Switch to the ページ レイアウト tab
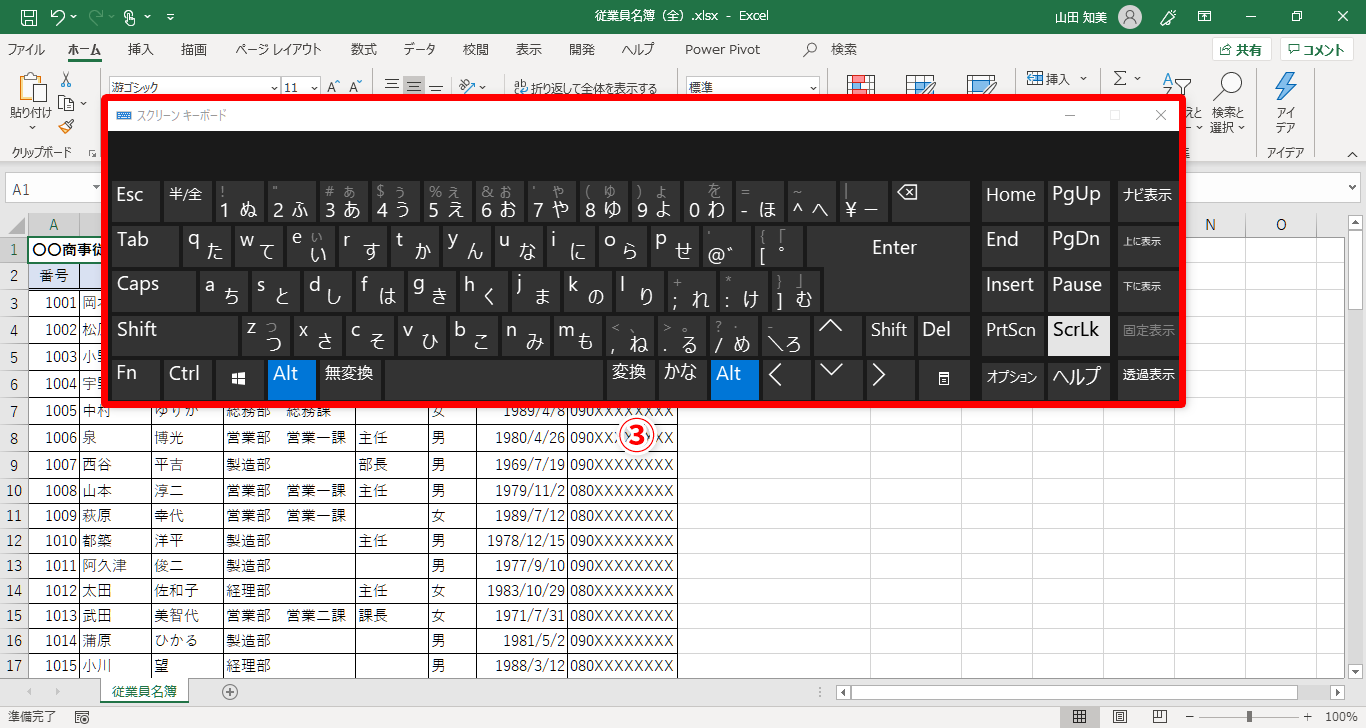This screenshot has height=728, width=1366. [x=279, y=50]
